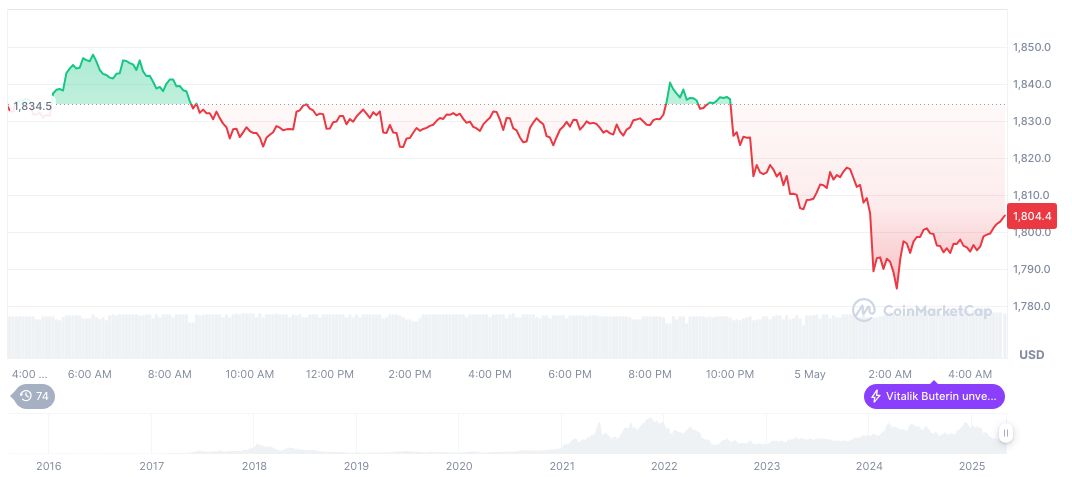Jump to 2017 in the navigator timeline

coord(151,466)
